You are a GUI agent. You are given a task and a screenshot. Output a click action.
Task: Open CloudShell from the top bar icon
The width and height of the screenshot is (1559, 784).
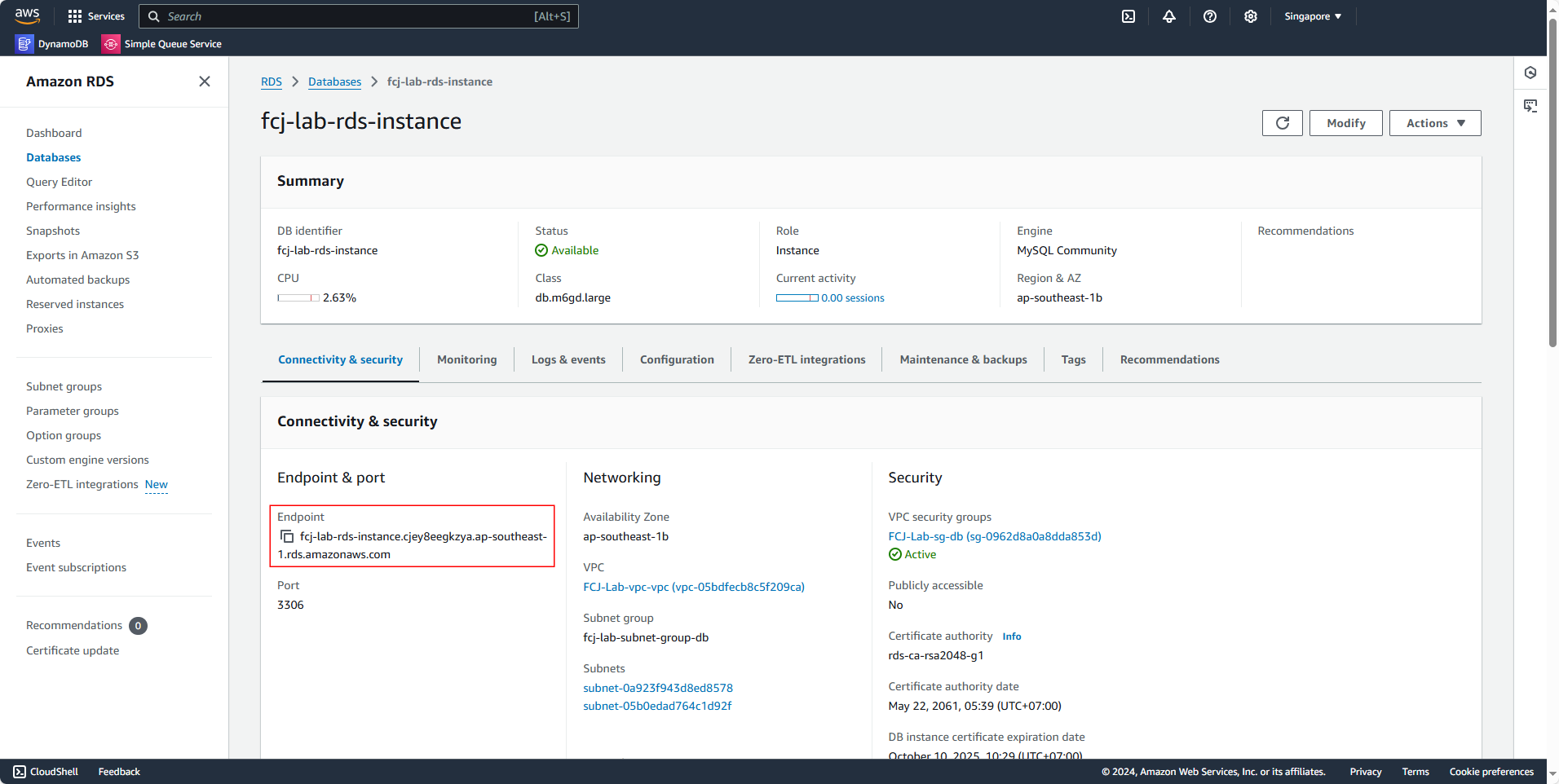click(1128, 16)
